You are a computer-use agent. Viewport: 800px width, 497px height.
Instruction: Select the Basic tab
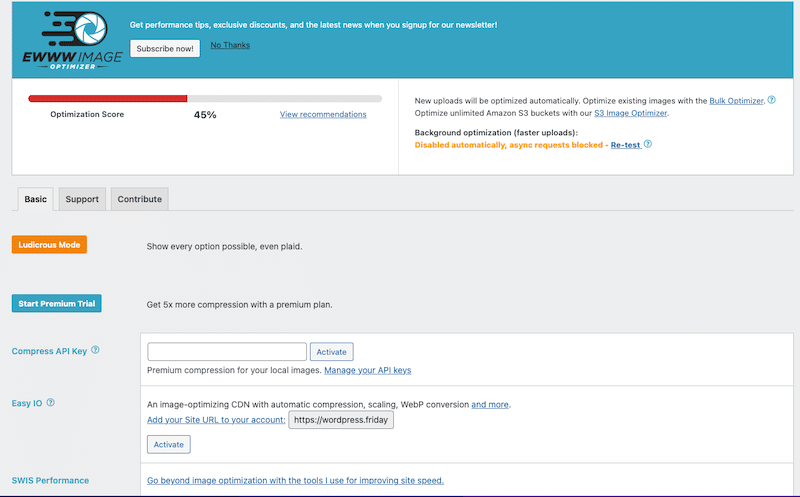pyautogui.click(x=35, y=199)
